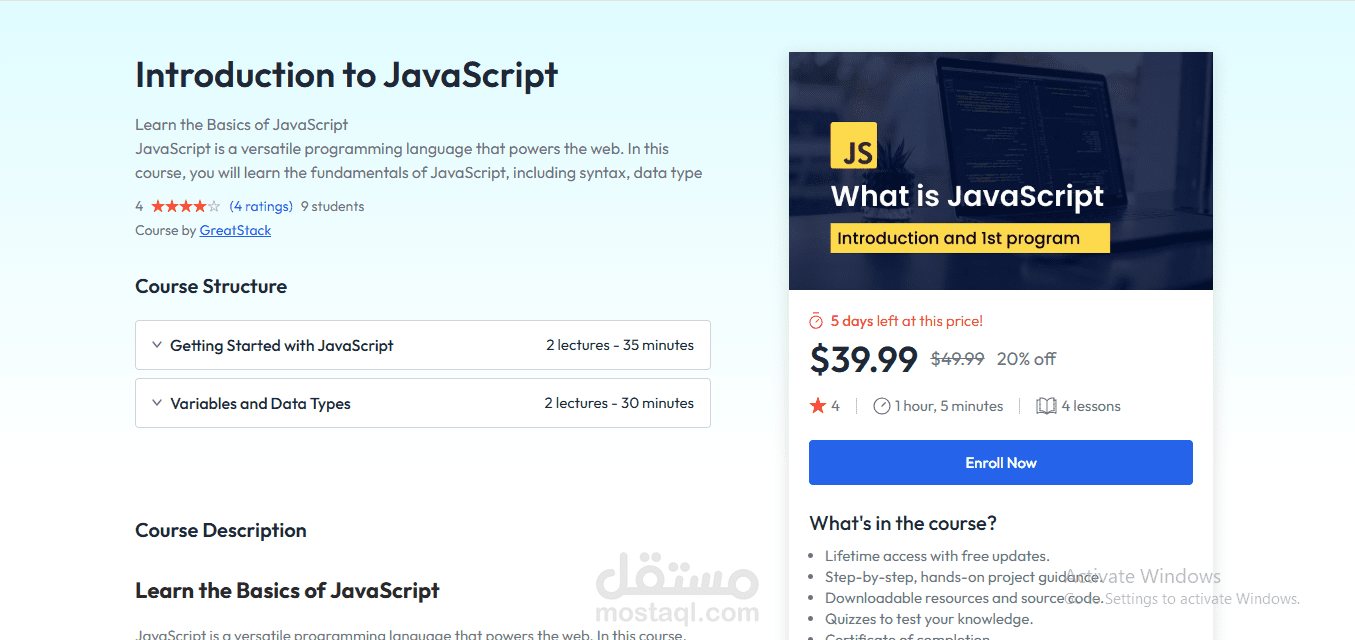Click the 2 lectures - 35 minutes label
1355x640 pixels.
pyautogui.click(x=620, y=345)
